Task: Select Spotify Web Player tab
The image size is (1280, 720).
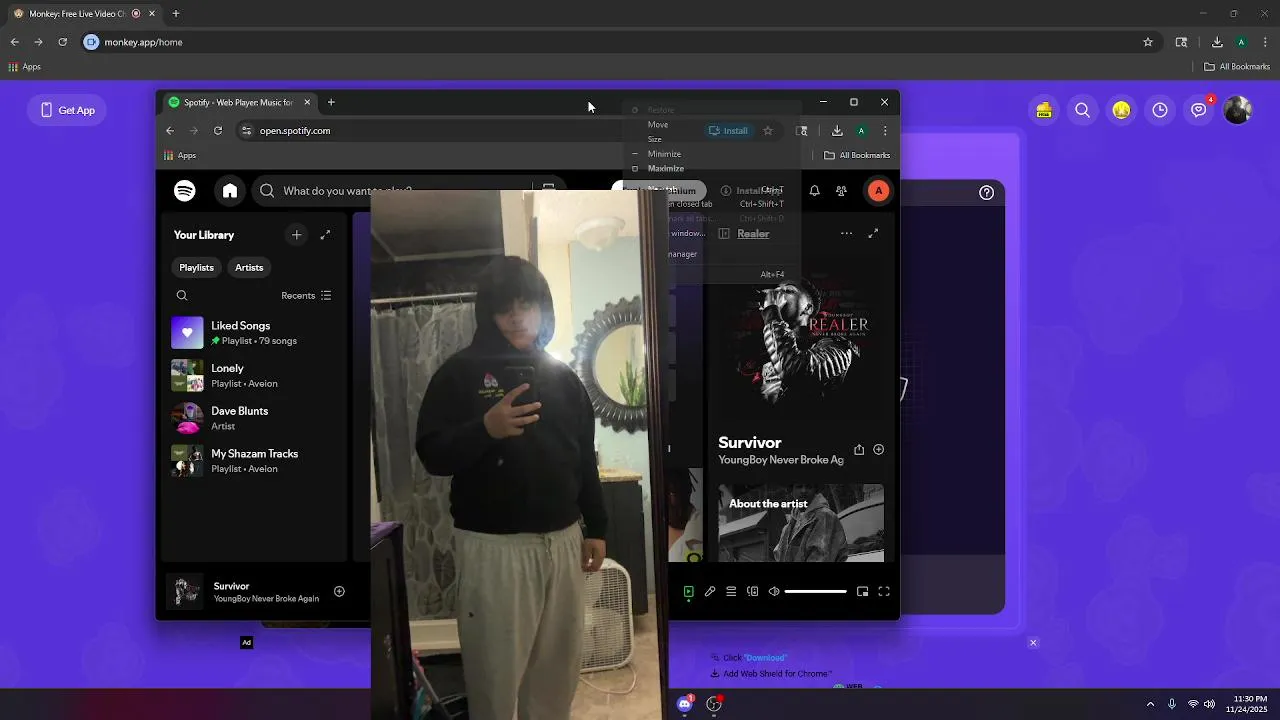Action: (239, 102)
